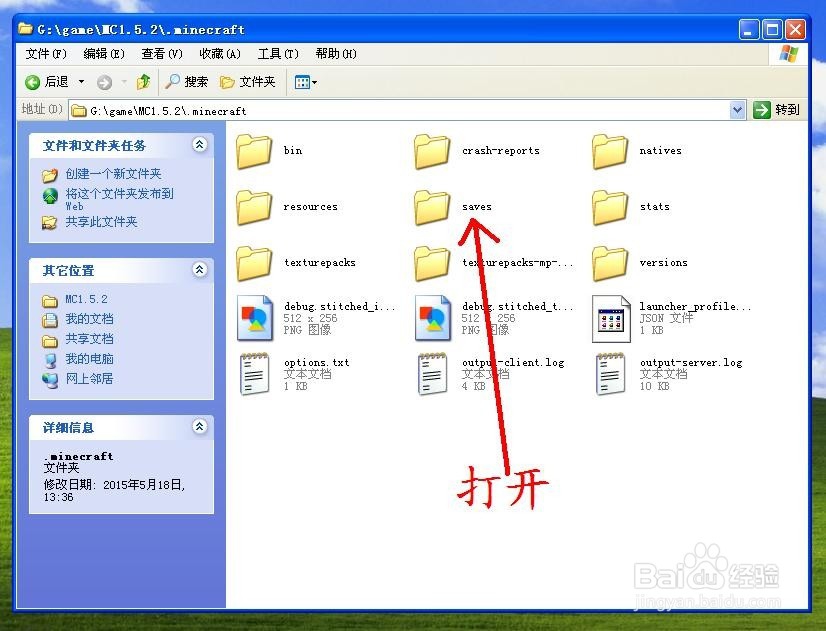
Task: Select output-server.log file icon
Action: pyautogui.click(x=611, y=374)
